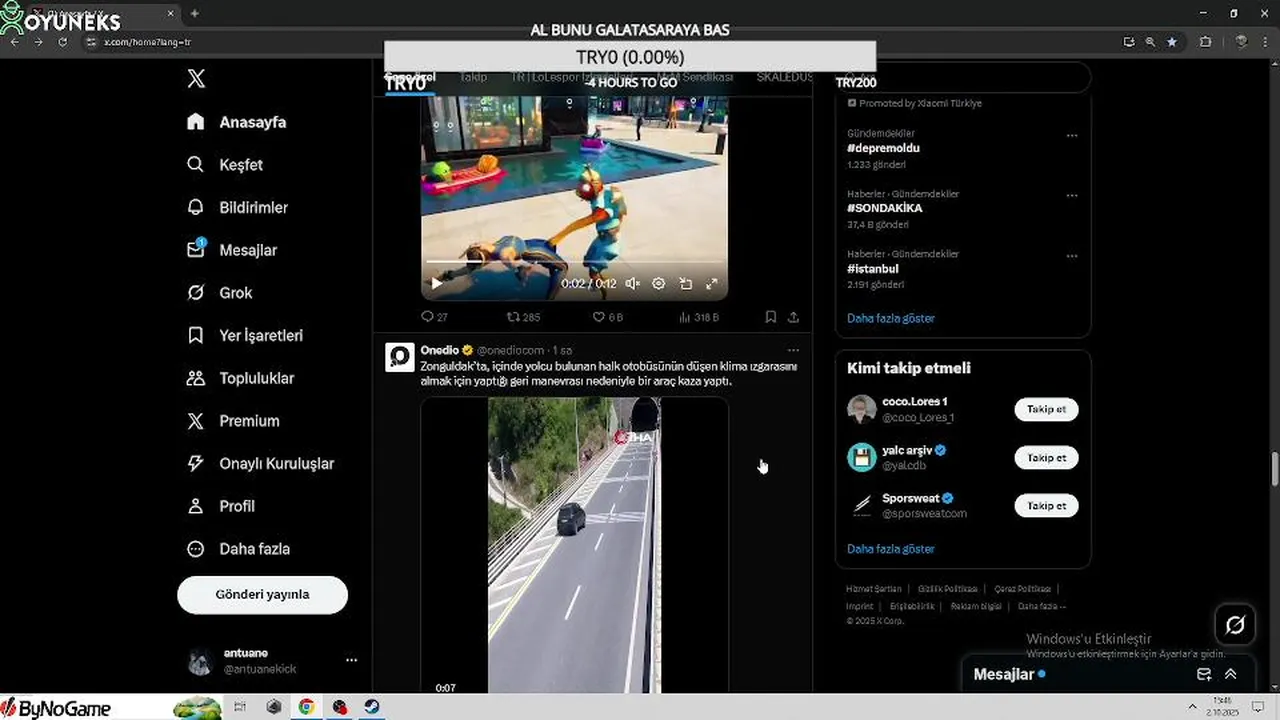Screen dimensions: 1280x720
Task: Reload the browser page
Action: pyautogui.click(x=62, y=42)
